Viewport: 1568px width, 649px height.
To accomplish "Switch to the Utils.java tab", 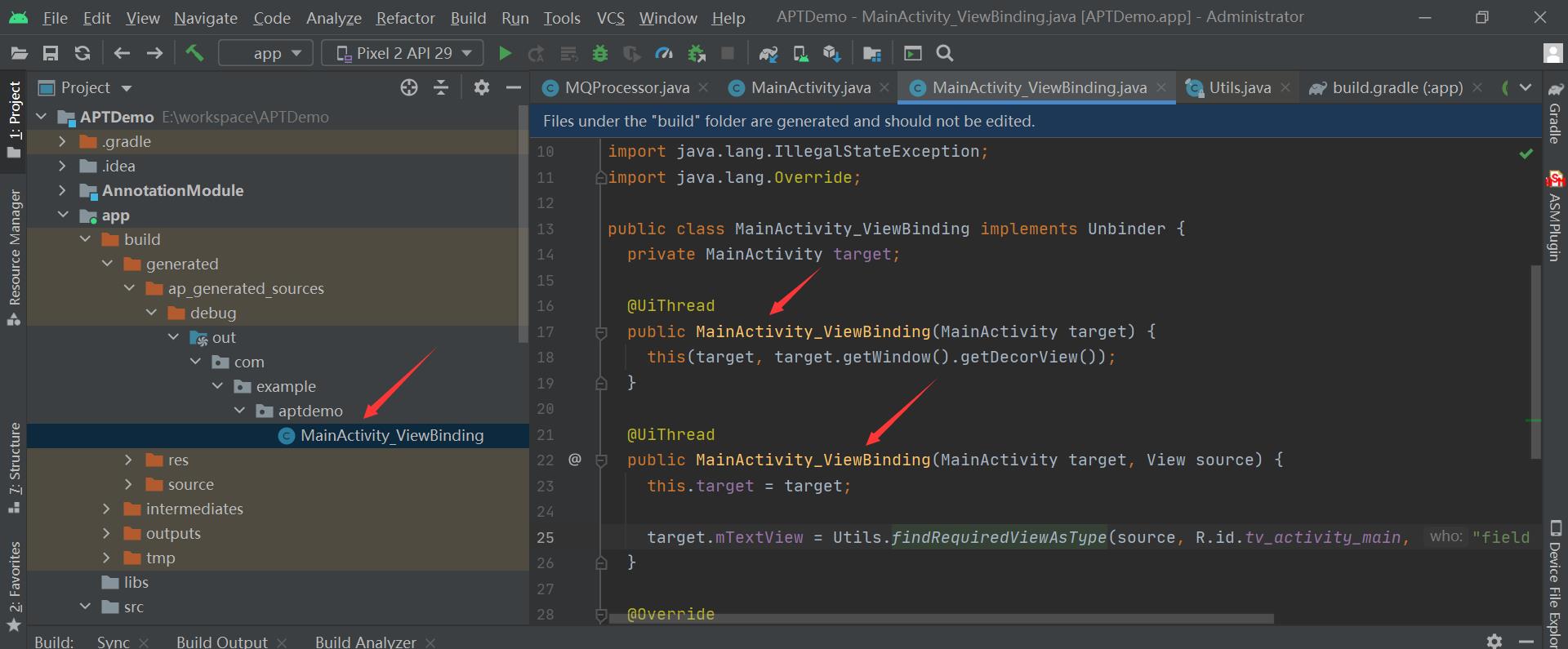I will (x=1240, y=87).
